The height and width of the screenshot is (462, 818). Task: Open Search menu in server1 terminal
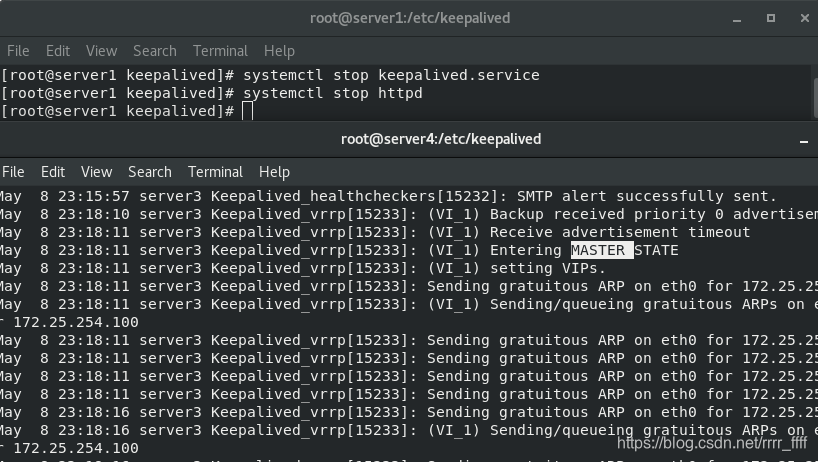[x=154, y=51]
